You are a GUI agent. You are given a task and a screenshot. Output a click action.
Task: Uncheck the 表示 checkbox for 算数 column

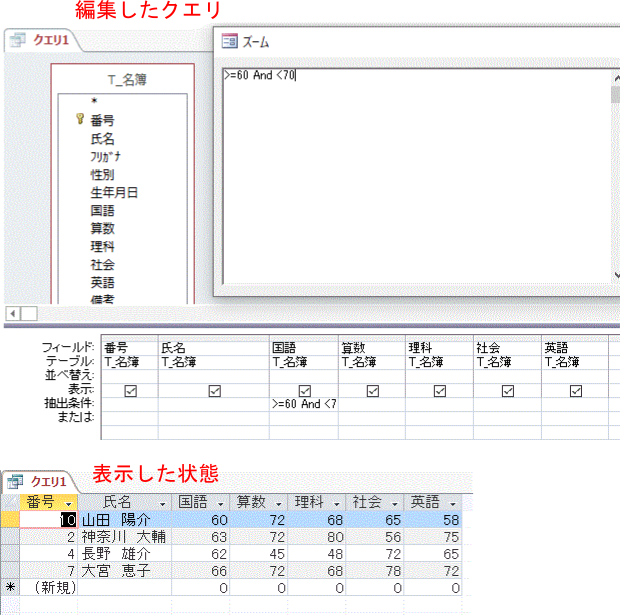point(373,391)
